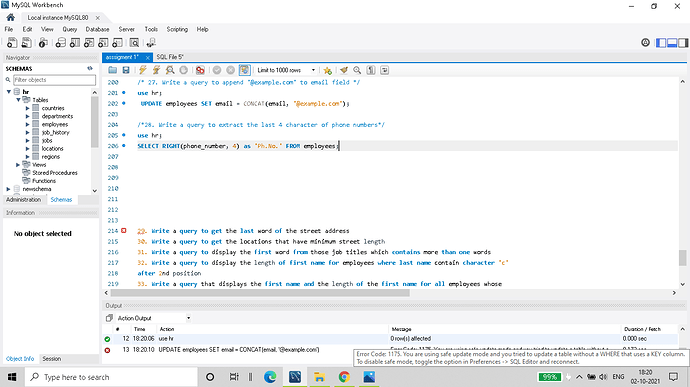Open the Scripting menu
This screenshot has height=387, width=690.
177,29
